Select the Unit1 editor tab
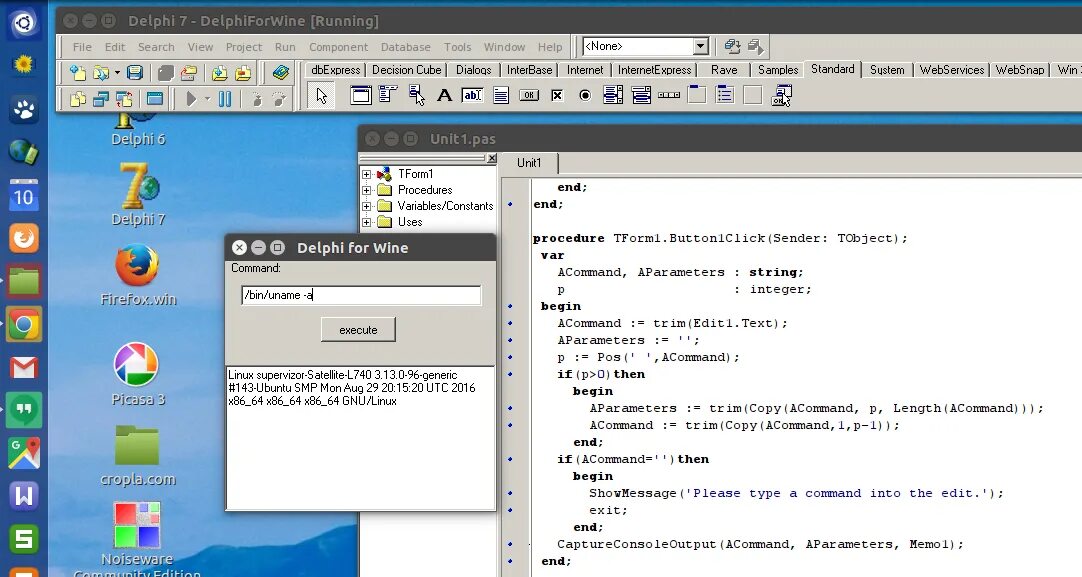1082x577 pixels. tap(529, 163)
